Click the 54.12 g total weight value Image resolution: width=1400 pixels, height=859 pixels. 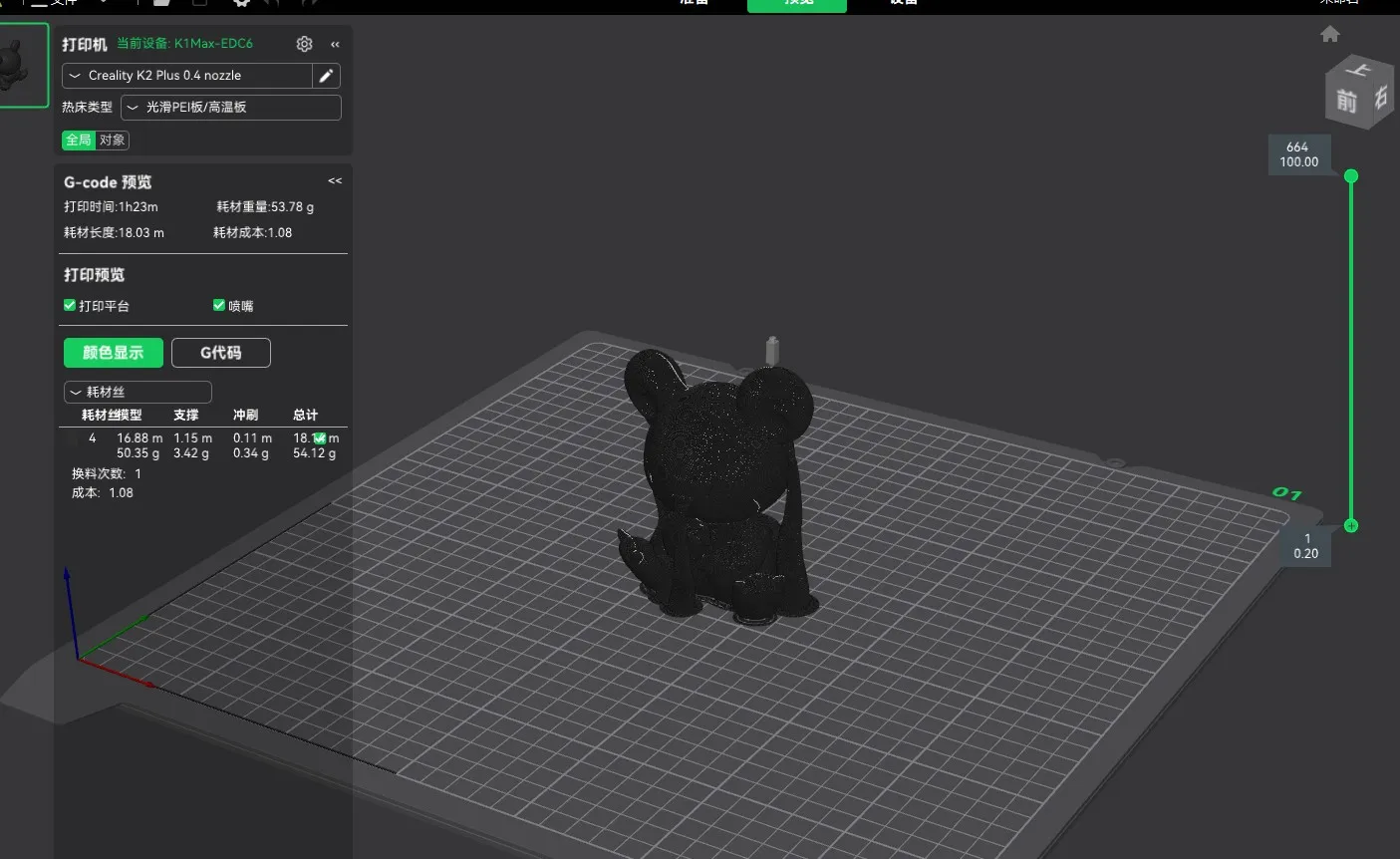pos(315,453)
